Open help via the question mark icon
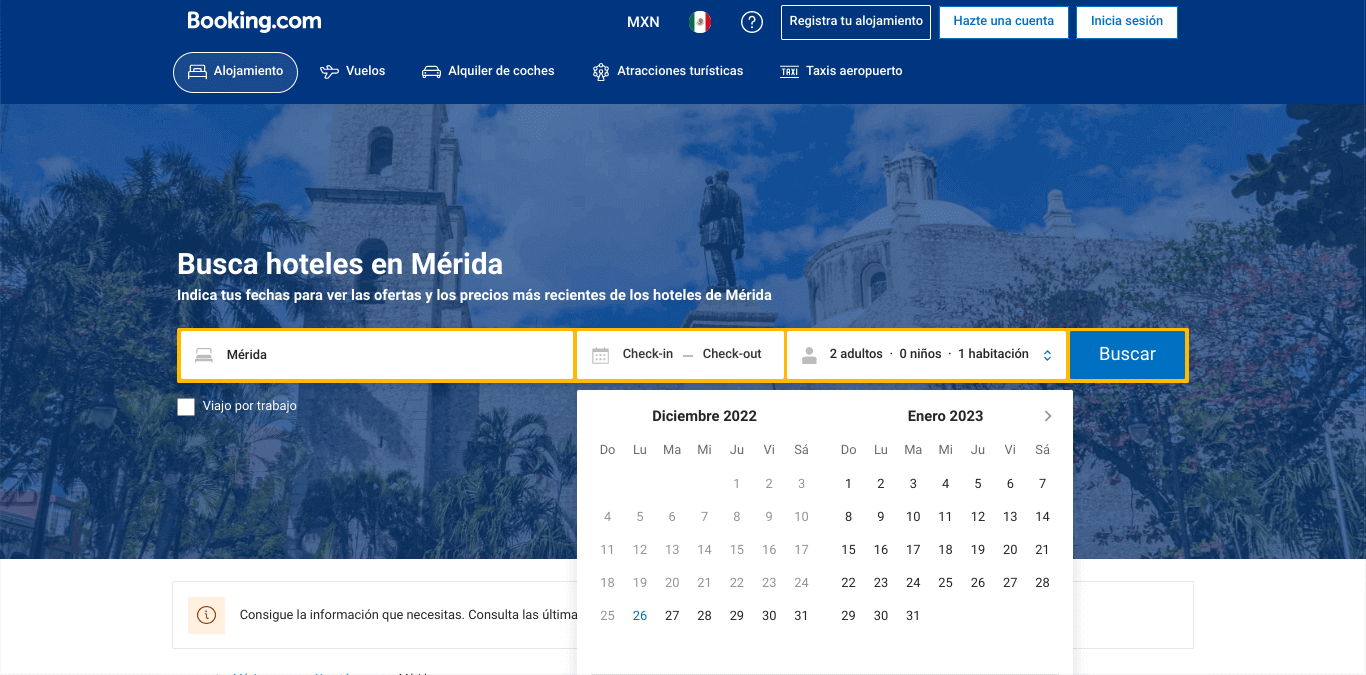Viewport: 1366px width, 675px height. 752,21
